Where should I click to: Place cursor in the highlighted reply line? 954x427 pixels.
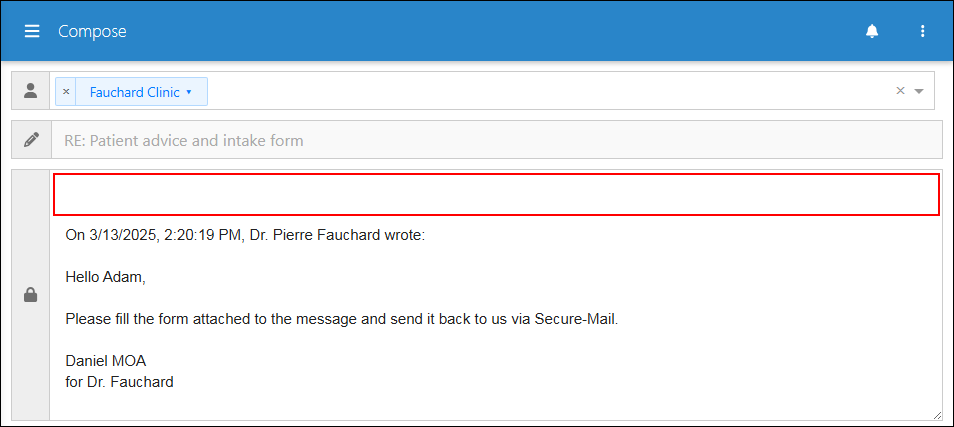tap(496, 194)
